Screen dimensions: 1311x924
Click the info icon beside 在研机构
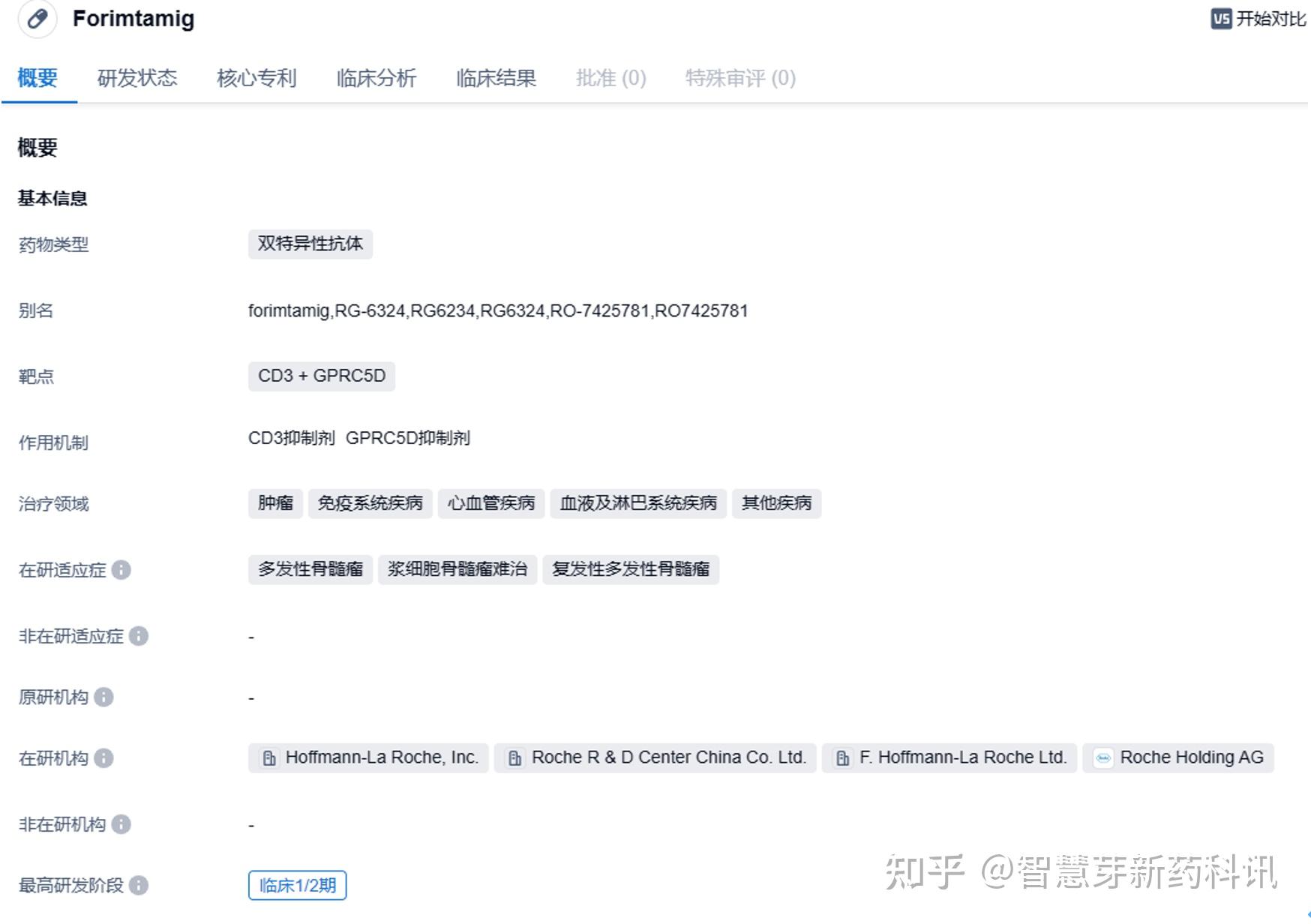104,759
